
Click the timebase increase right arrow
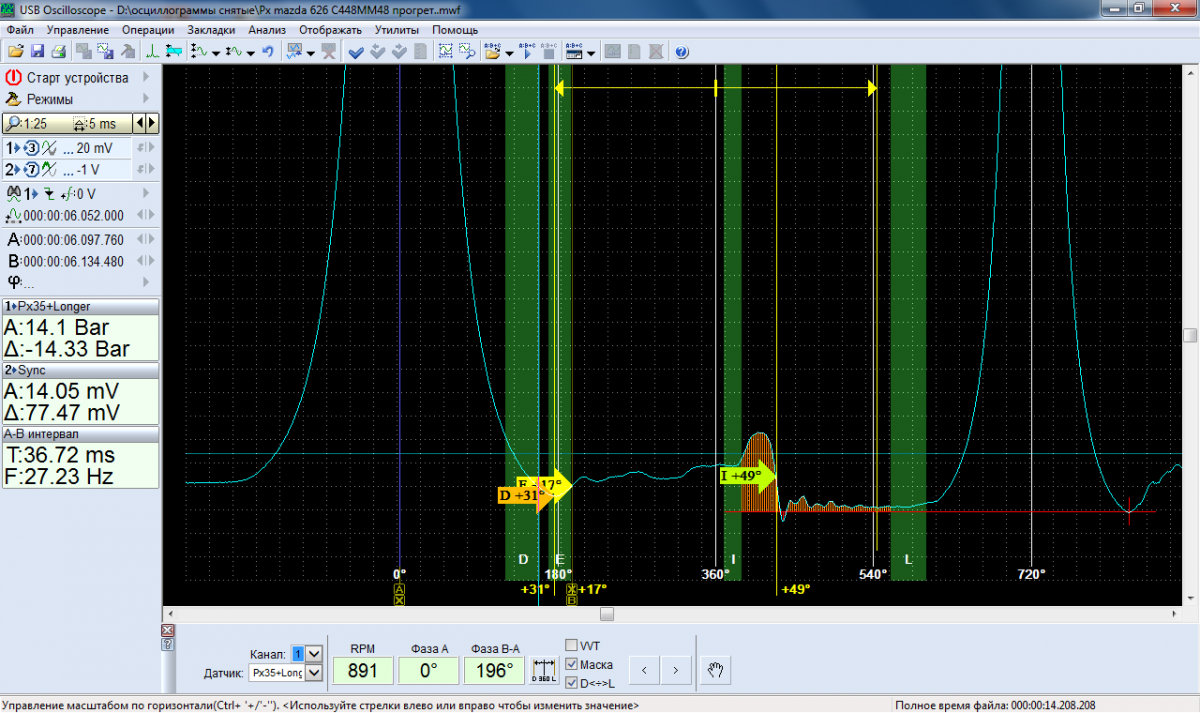coord(152,123)
